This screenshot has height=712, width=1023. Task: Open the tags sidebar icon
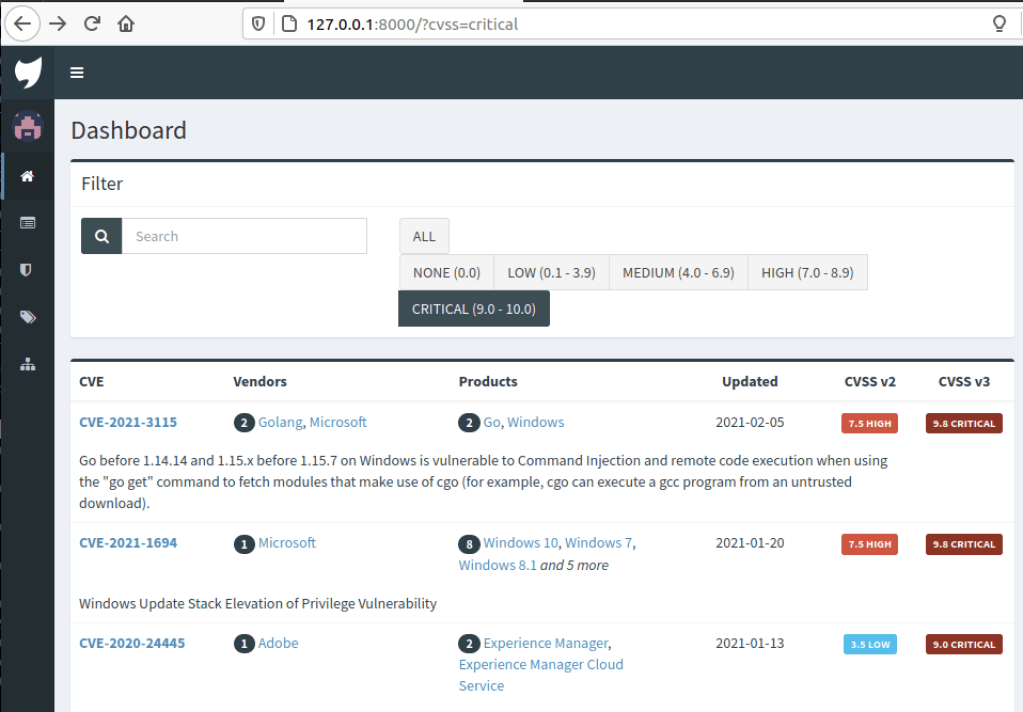tap(28, 317)
